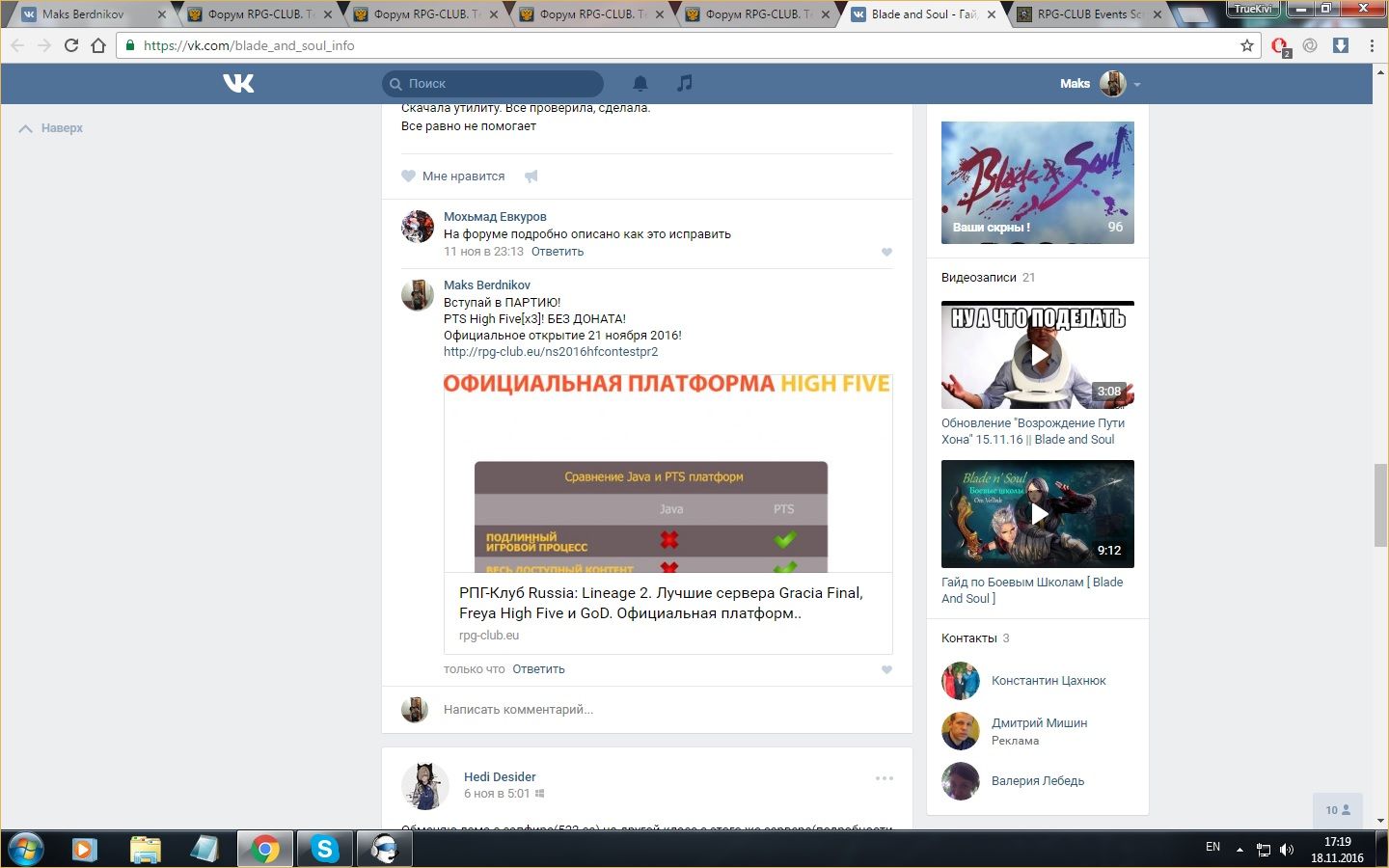Play the НУ А ЧТО ПОДЕЛАТЬ video
This screenshot has height=868, width=1389.
[x=1038, y=355]
